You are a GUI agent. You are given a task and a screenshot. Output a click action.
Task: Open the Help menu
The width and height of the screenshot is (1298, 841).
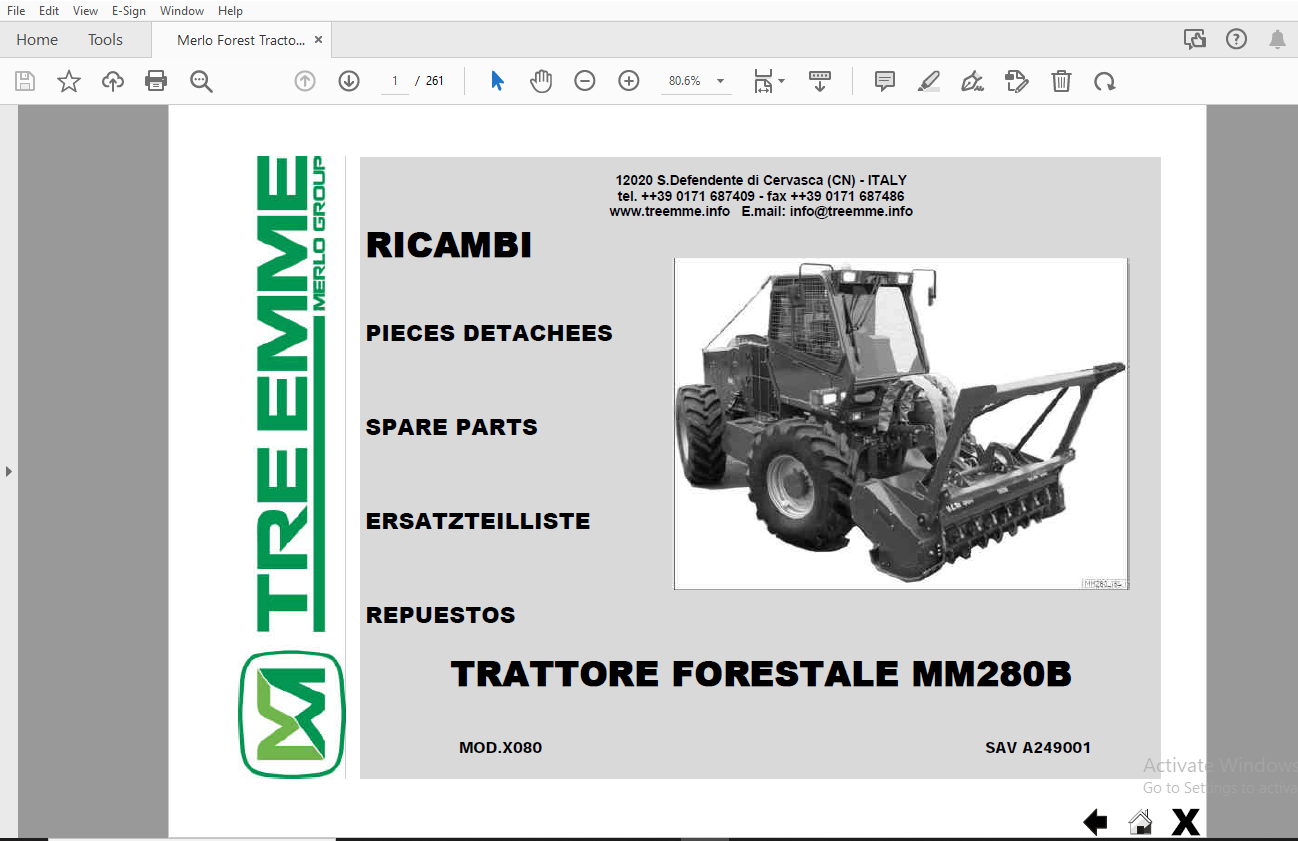230,10
